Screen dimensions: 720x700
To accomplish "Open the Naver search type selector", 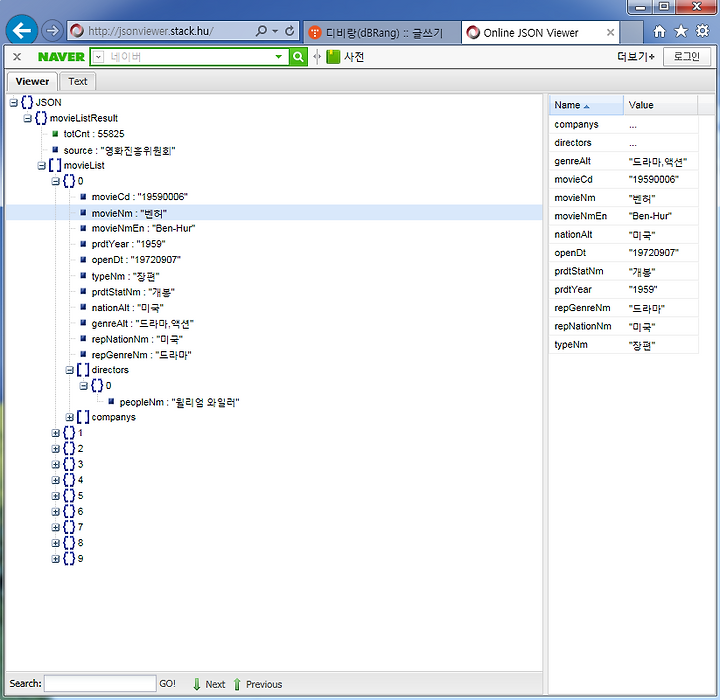I will [98, 57].
